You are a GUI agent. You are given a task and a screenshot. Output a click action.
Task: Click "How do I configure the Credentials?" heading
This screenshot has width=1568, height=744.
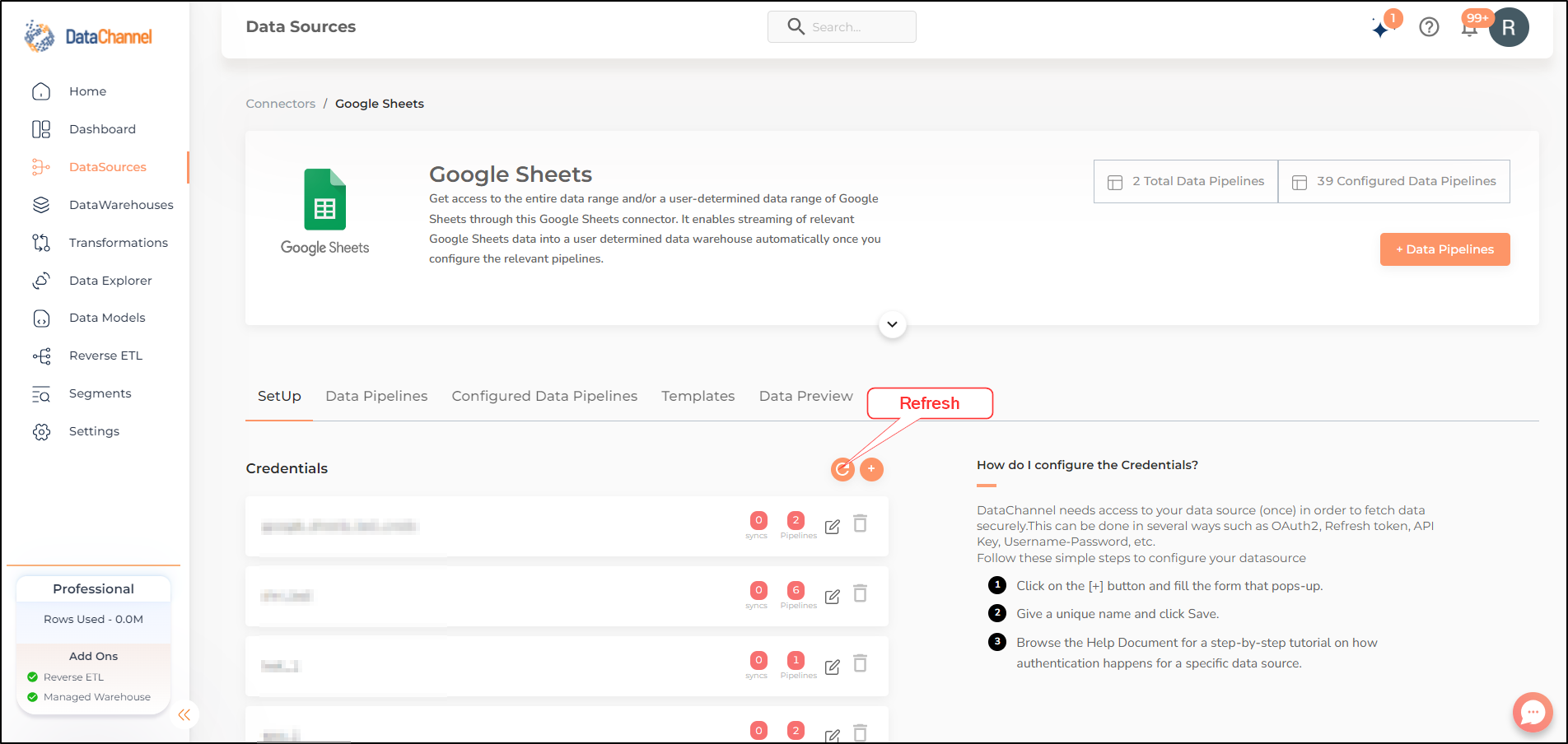[x=1087, y=465]
